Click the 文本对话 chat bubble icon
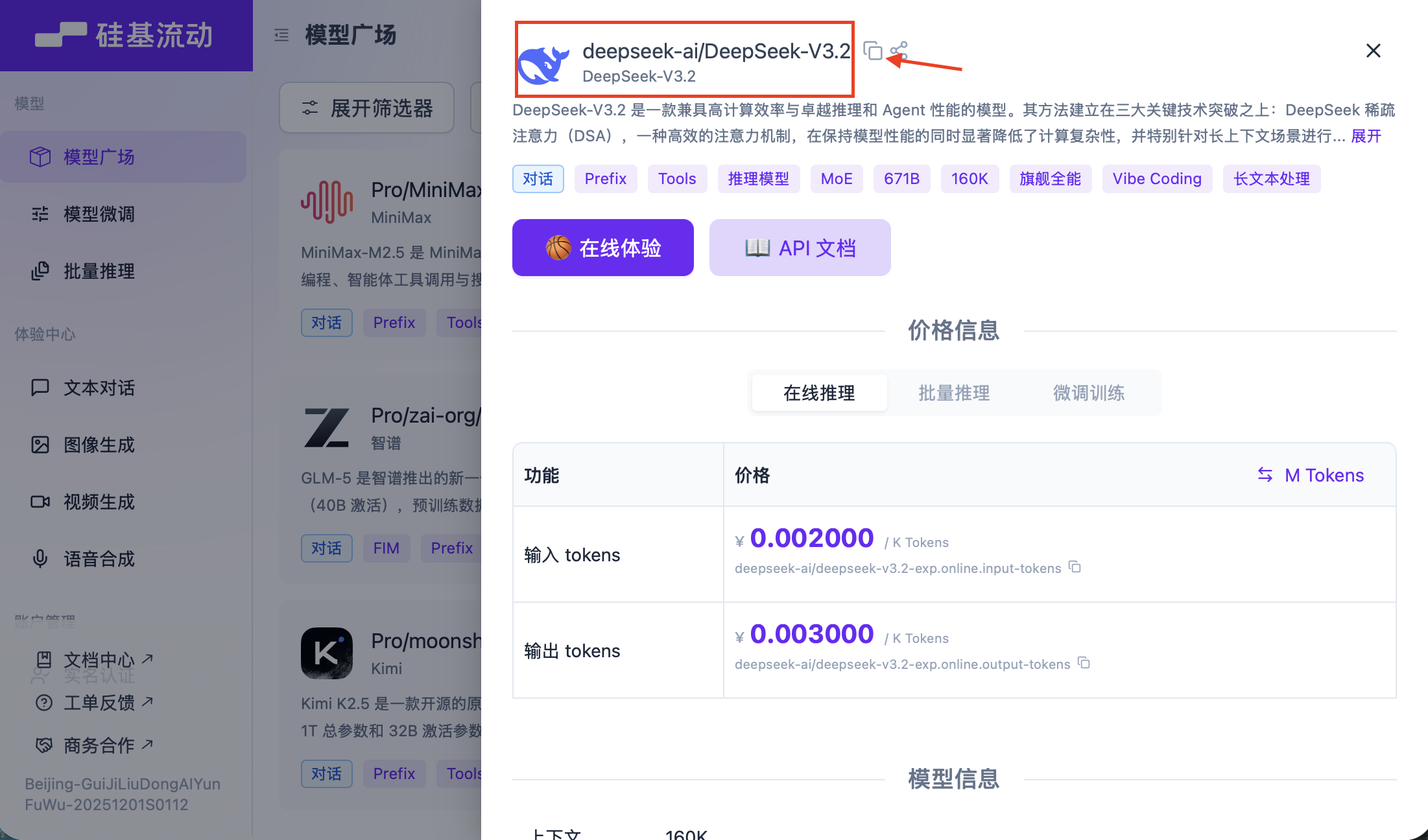Image resolution: width=1428 pixels, height=840 pixels. (40, 388)
